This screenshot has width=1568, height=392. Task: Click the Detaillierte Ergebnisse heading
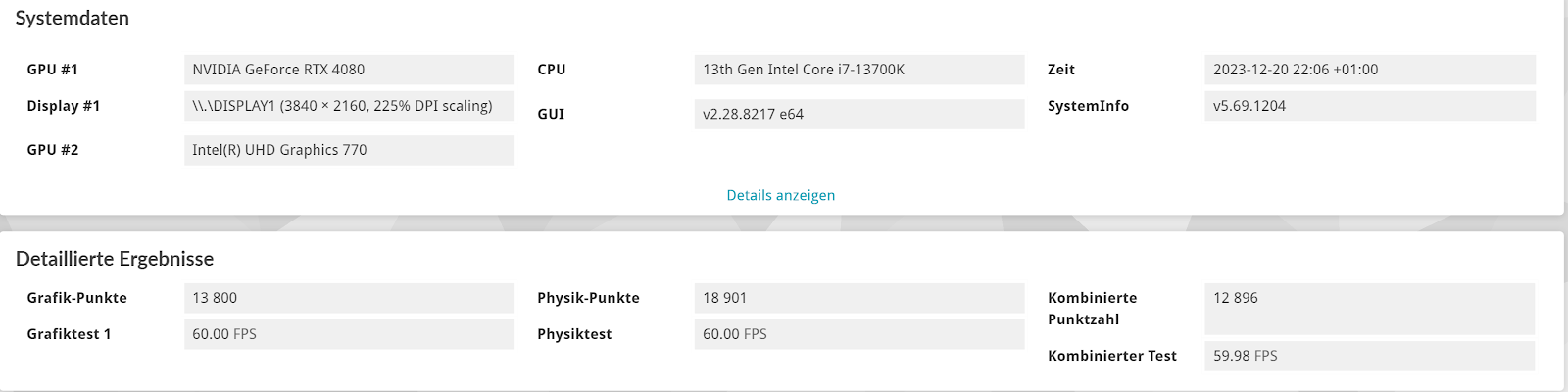[x=115, y=259]
